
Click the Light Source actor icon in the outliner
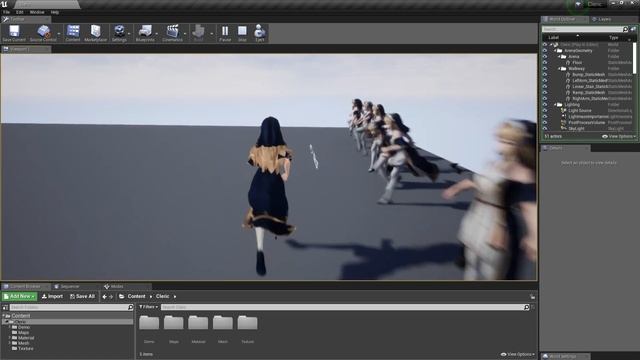coord(564,111)
